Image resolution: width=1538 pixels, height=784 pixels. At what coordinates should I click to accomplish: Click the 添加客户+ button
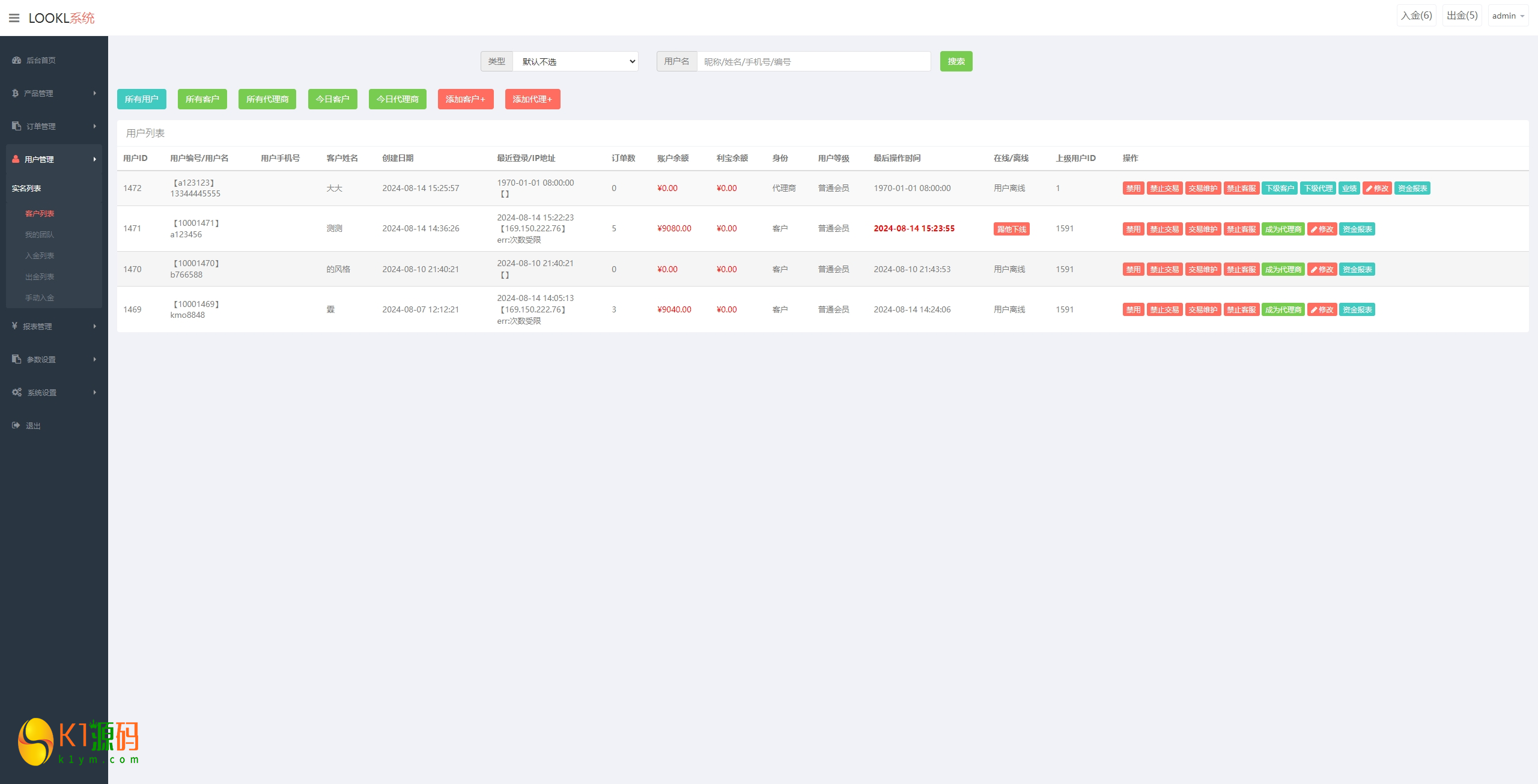coord(465,99)
